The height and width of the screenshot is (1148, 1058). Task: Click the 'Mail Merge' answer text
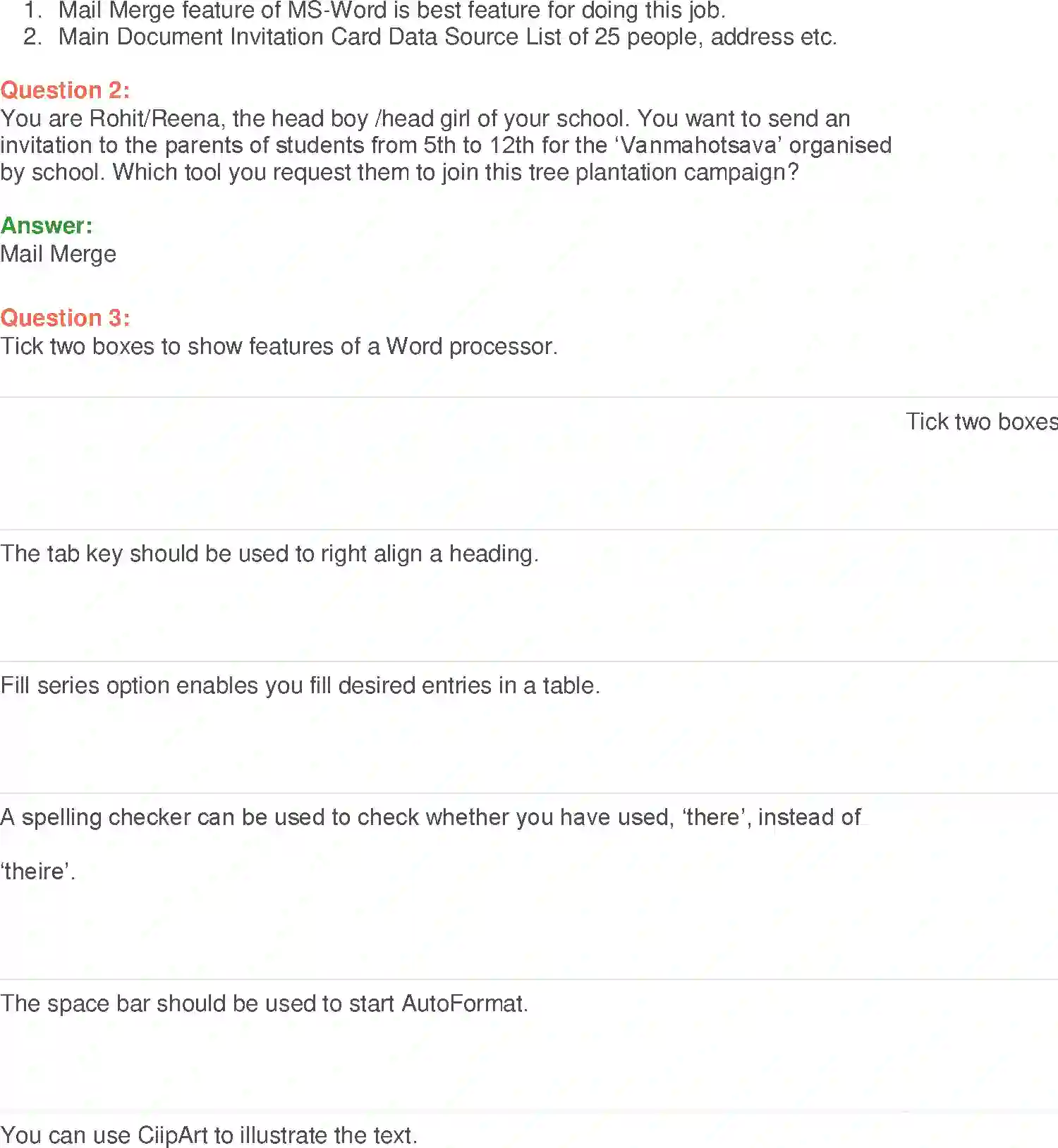click(59, 254)
